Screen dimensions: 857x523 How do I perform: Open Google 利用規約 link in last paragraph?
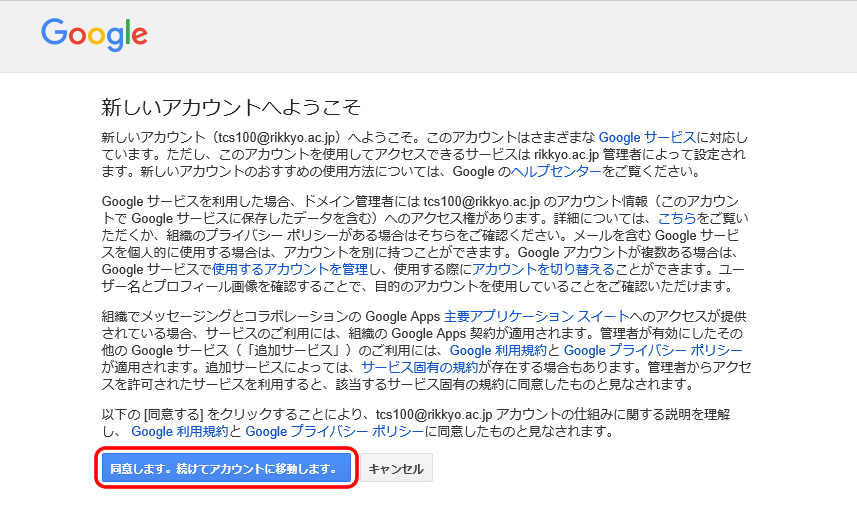[179, 431]
